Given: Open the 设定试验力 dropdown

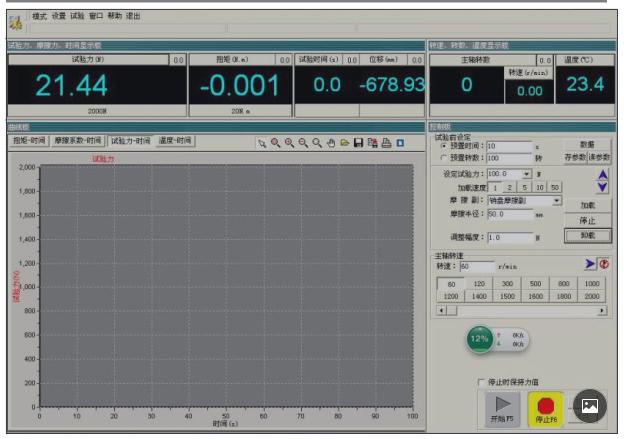Looking at the screenshot, I should [526, 174].
